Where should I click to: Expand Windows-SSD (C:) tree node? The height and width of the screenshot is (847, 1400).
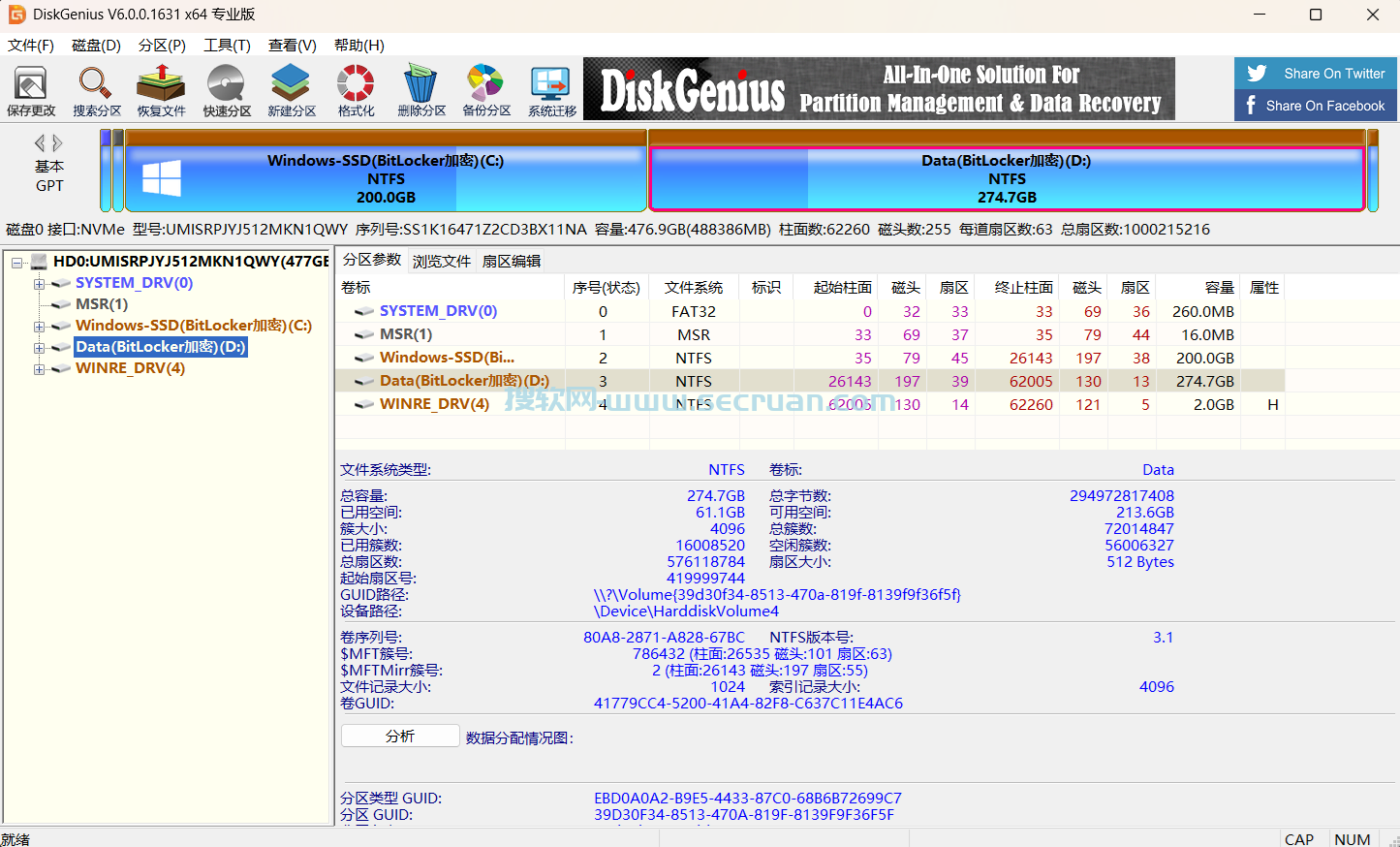[x=39, y=326]
